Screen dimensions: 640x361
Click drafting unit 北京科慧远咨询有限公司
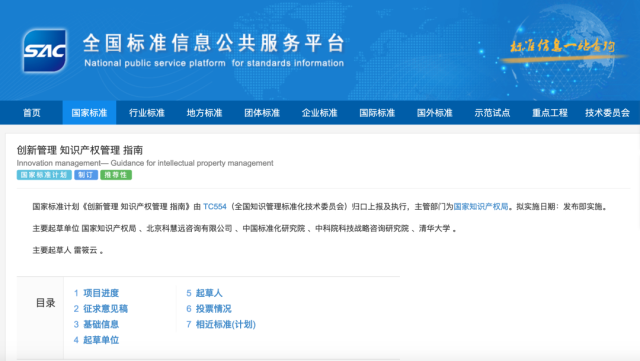[189, 228]
